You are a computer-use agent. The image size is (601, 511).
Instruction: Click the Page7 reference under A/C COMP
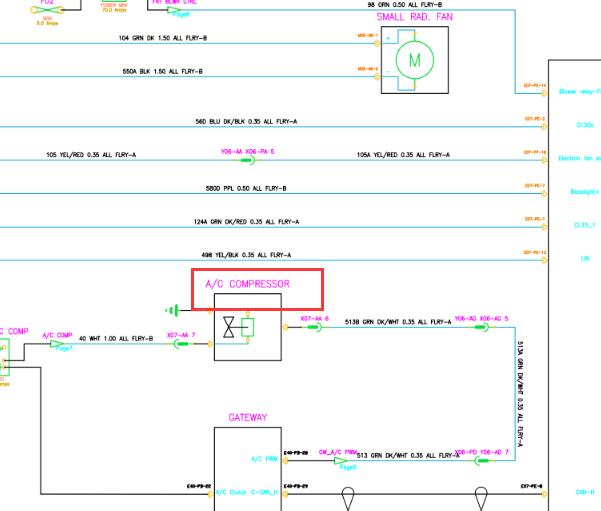64,348
